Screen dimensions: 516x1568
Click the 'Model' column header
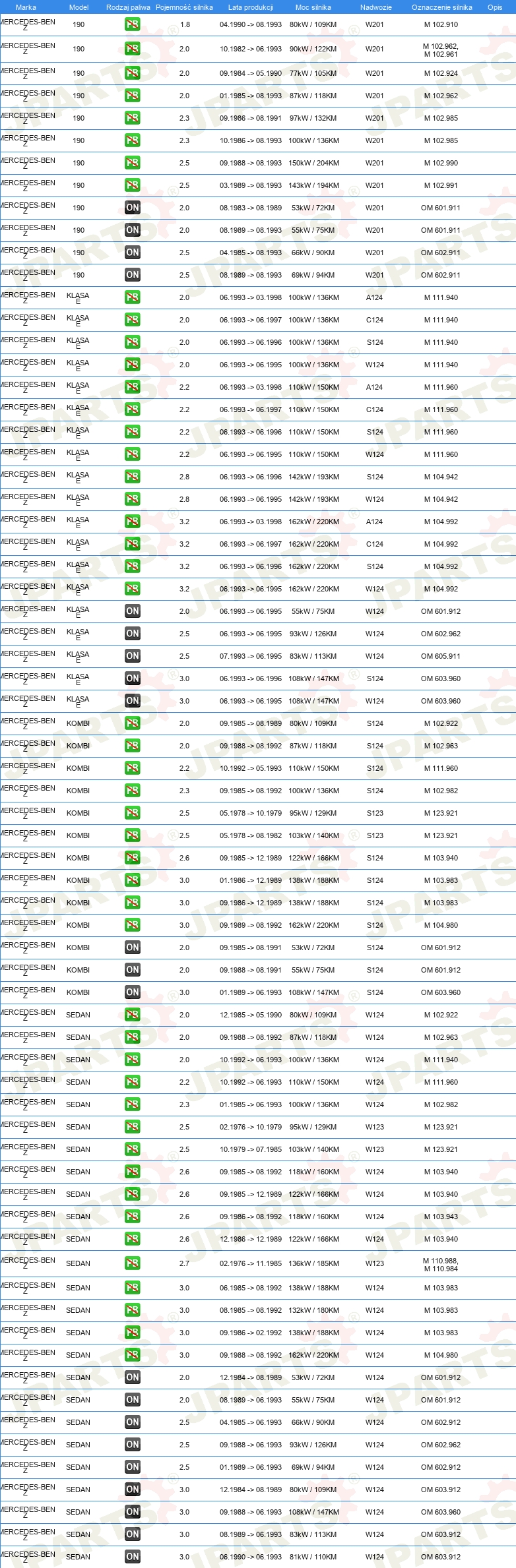[79, 7]
